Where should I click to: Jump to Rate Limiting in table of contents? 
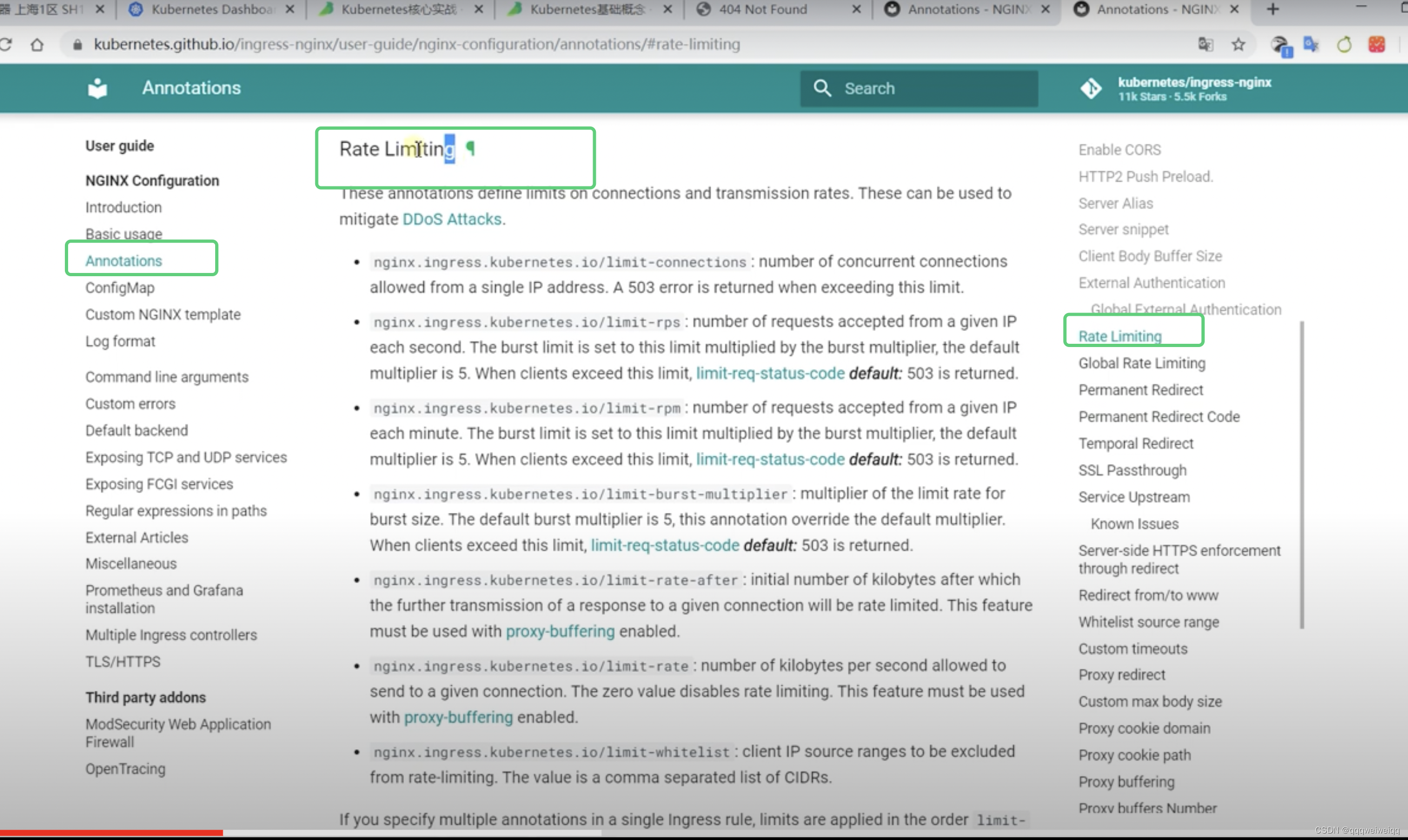1120,336
